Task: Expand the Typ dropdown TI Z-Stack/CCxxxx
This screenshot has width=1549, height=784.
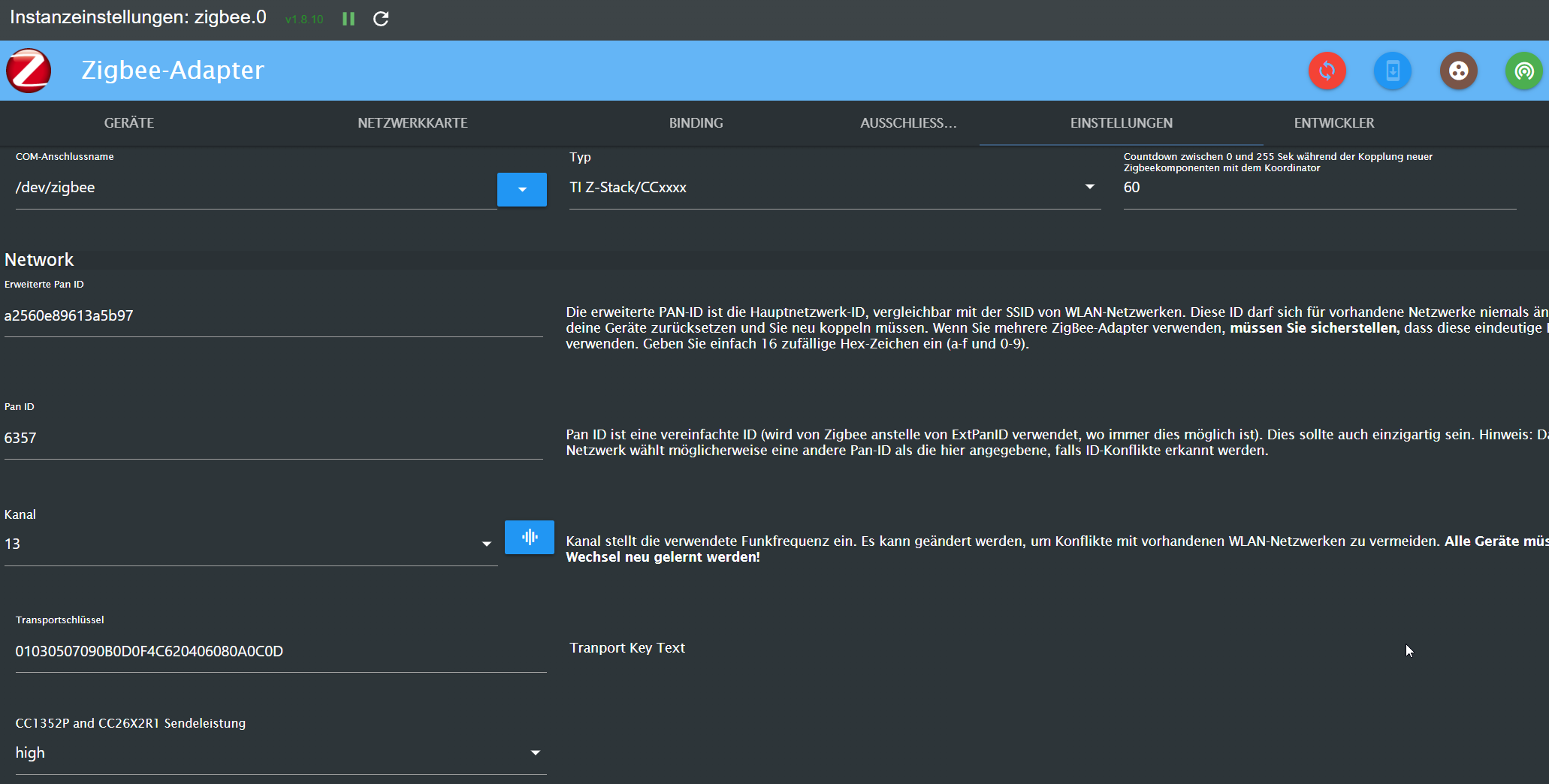Action: point(835,188)
